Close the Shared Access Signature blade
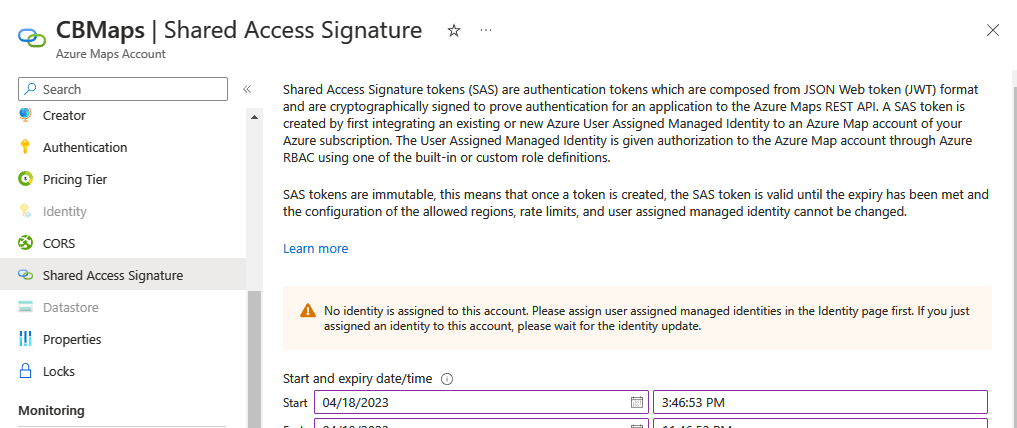Viewport: 1017px width, 428px height. (993, 30)
